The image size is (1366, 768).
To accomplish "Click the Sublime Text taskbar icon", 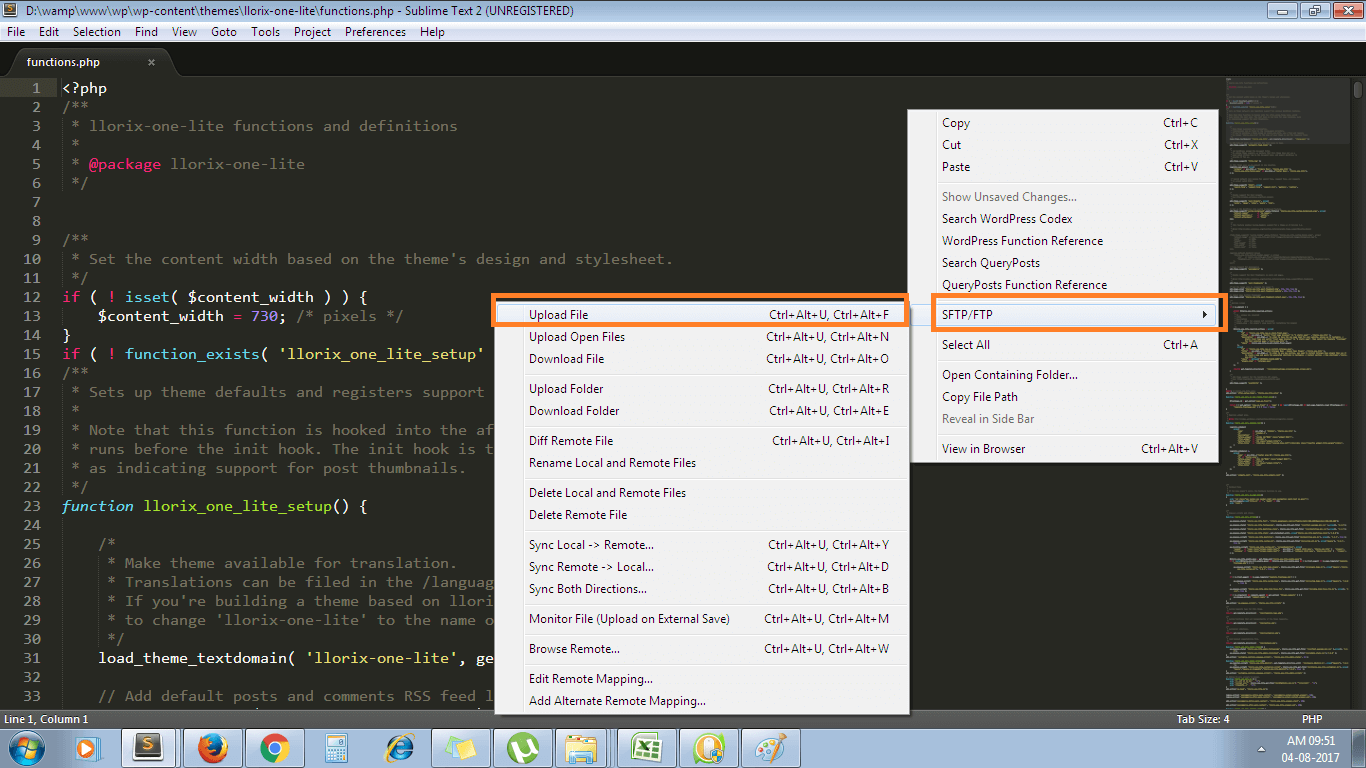I will (149, 748).
